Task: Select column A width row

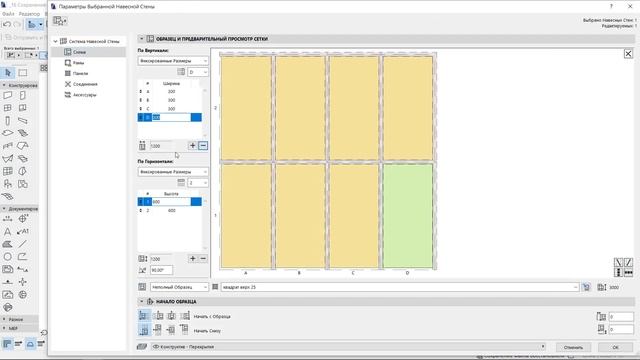Action: pyautogui.click(x=170, y=91)
